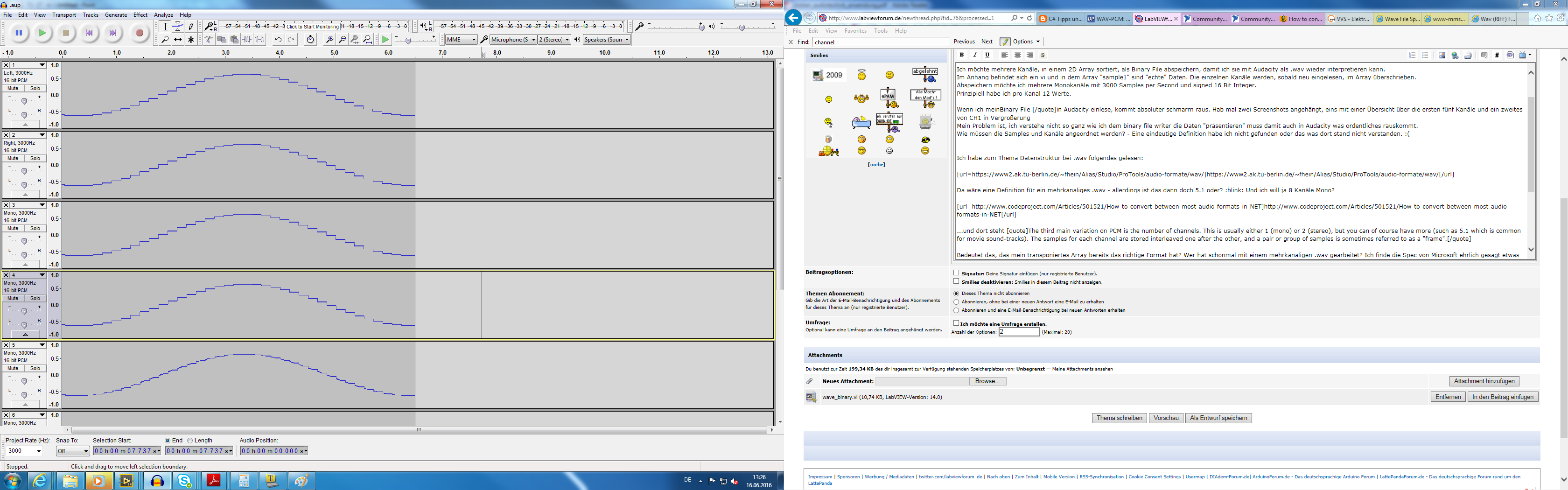Open Find bar Options dropdown
Viewport: 1568px width, 490px height.
pyautogui.click(x=1026, y=42)
